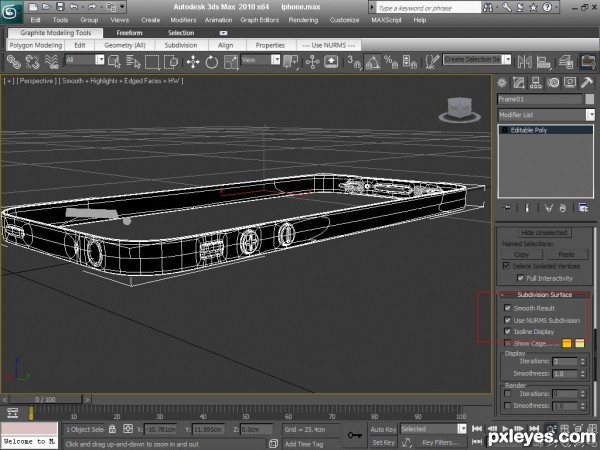Switch to the Selection ribbon tab

181,33
